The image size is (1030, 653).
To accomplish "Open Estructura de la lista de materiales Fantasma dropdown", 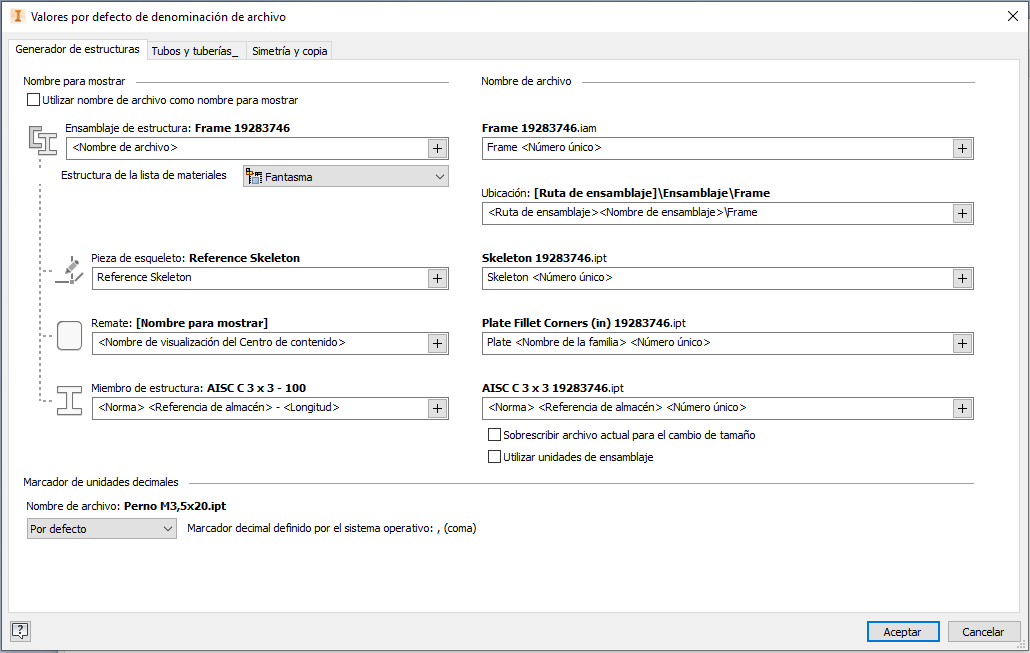I will pyautogui.click(x=346, y=176).
